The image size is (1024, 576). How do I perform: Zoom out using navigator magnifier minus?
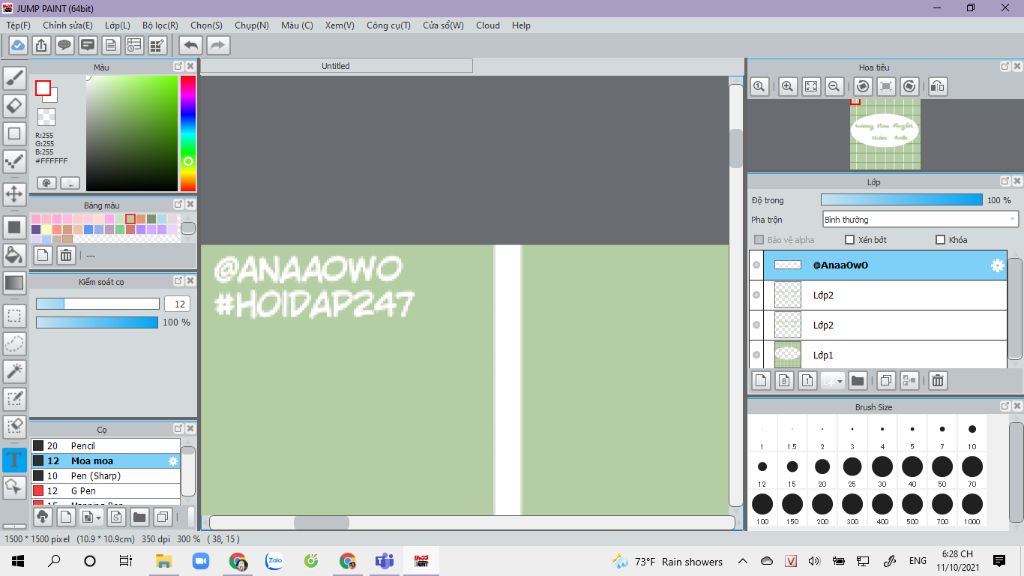pyautogui.click(x=834, y=86)
